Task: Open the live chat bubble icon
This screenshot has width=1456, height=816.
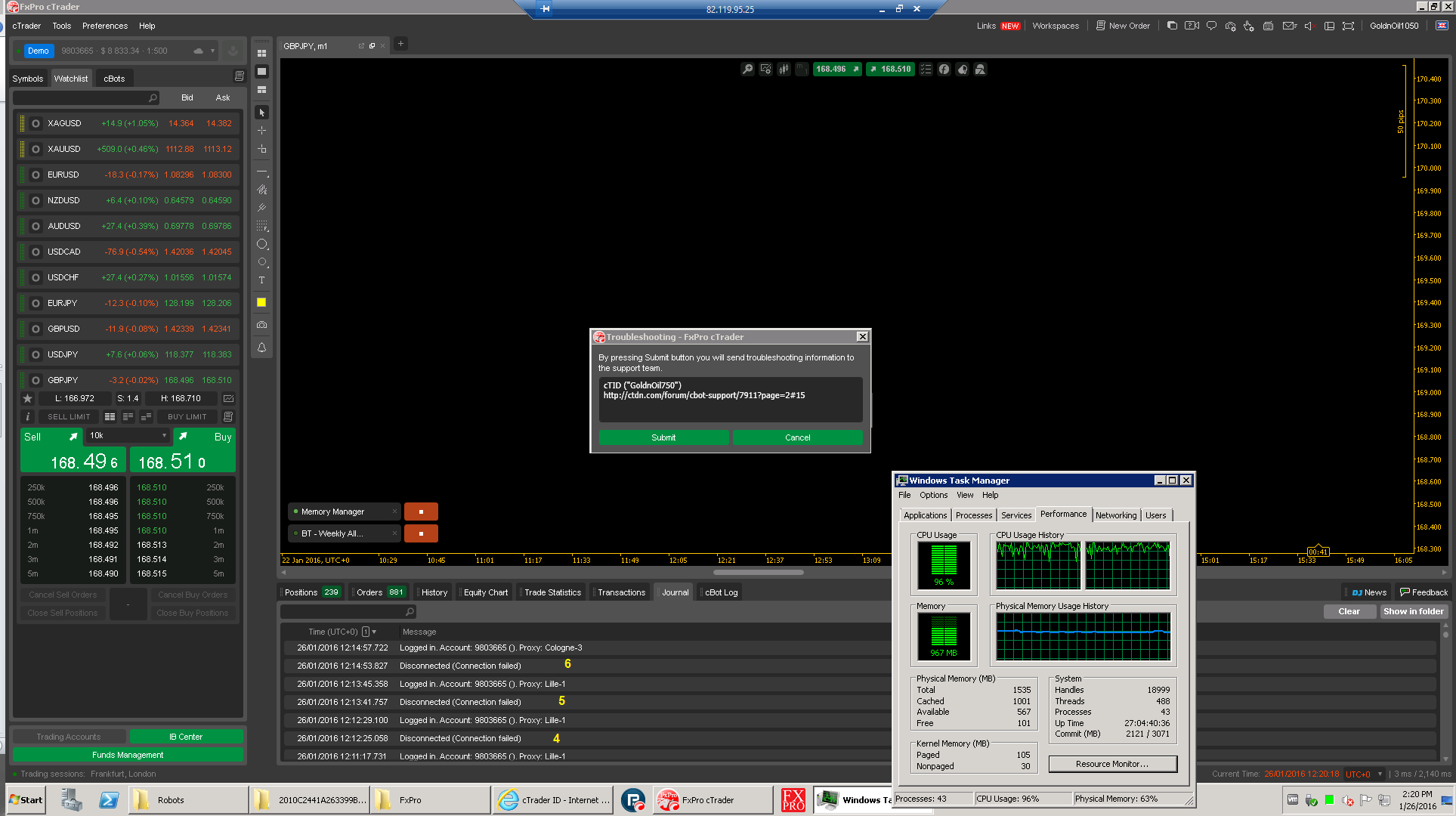Action: tap(1211, 26)
